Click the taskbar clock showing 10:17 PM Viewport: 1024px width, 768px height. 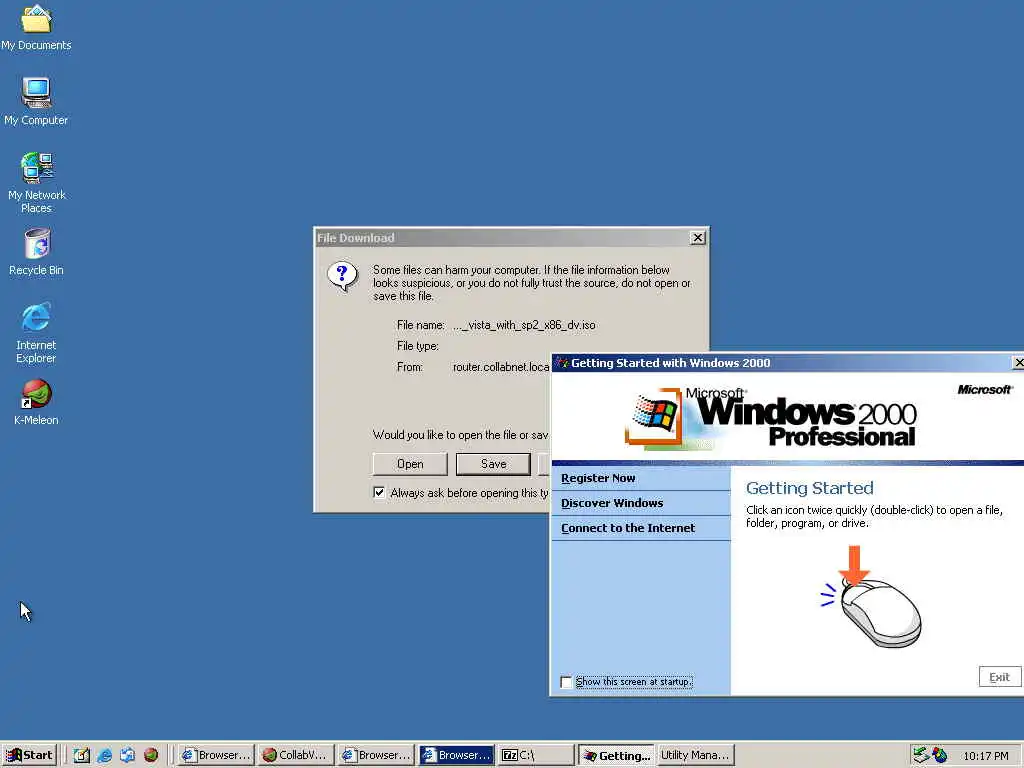985,756
